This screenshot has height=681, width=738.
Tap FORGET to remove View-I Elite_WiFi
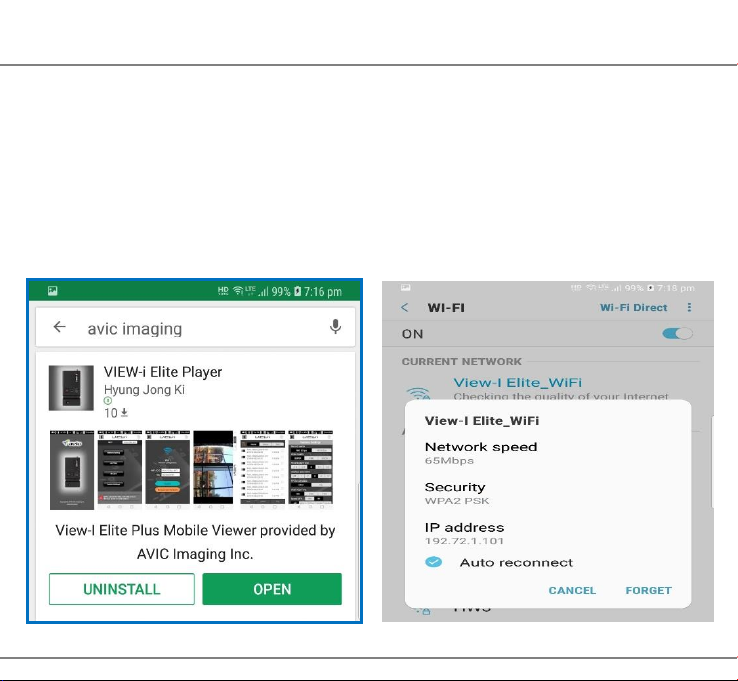pyautogui.click(x=648, y=590)
